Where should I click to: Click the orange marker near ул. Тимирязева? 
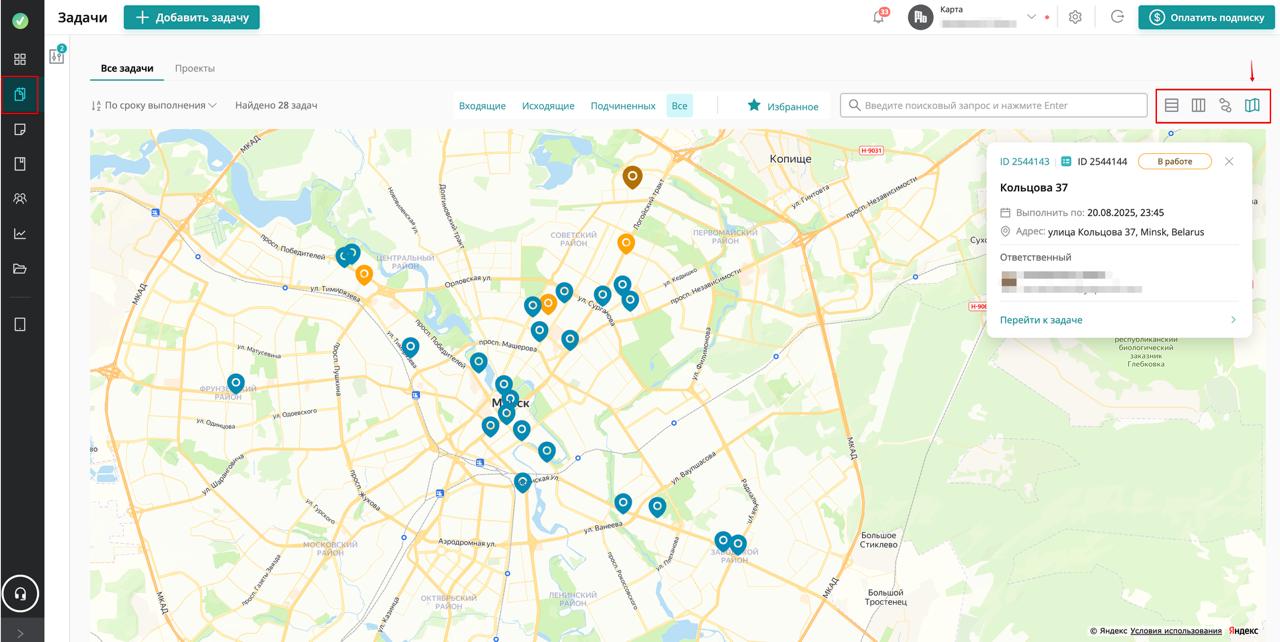click(364, 274)
